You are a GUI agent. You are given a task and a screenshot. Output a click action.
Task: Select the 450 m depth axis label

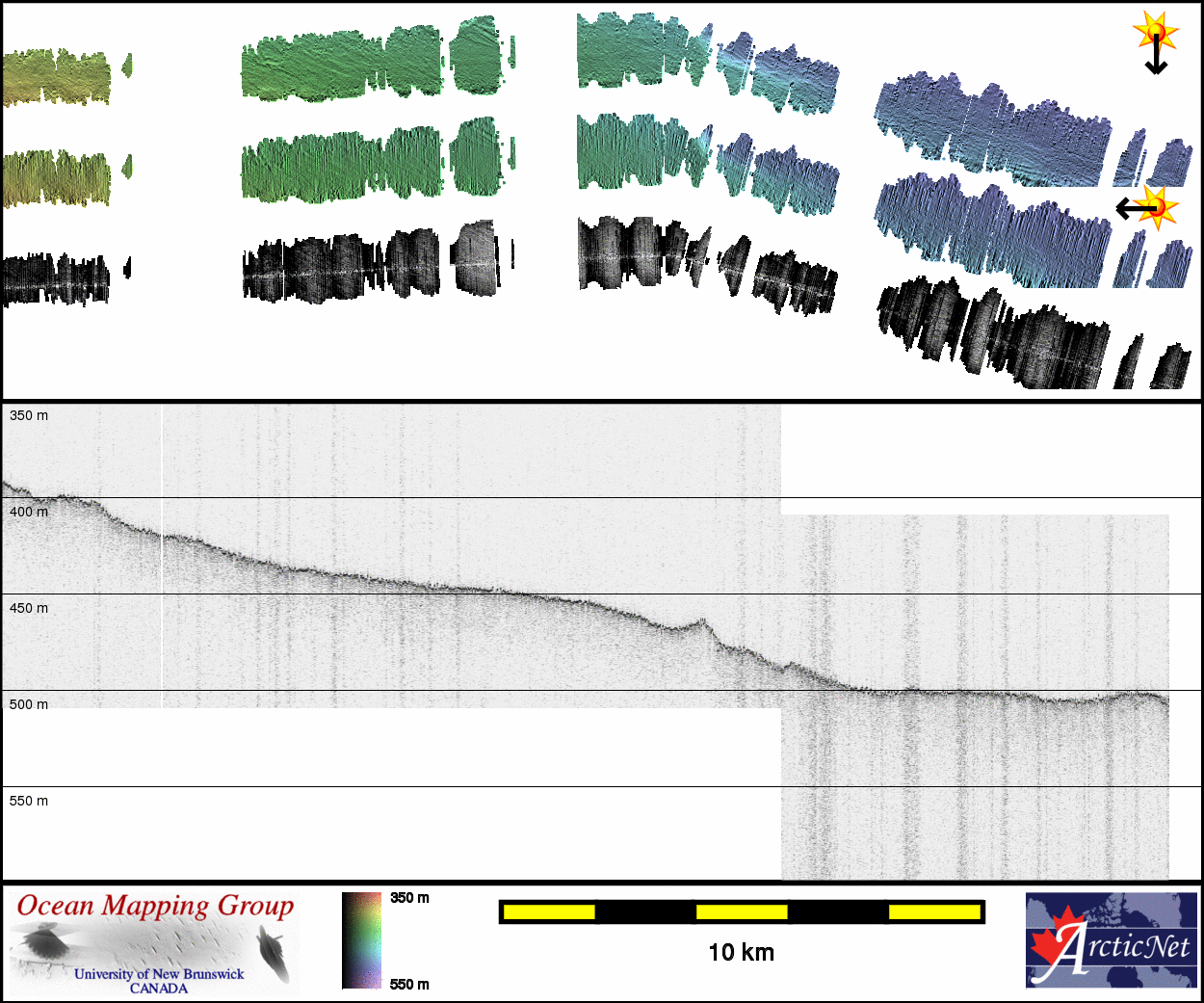tap(29, 608)
